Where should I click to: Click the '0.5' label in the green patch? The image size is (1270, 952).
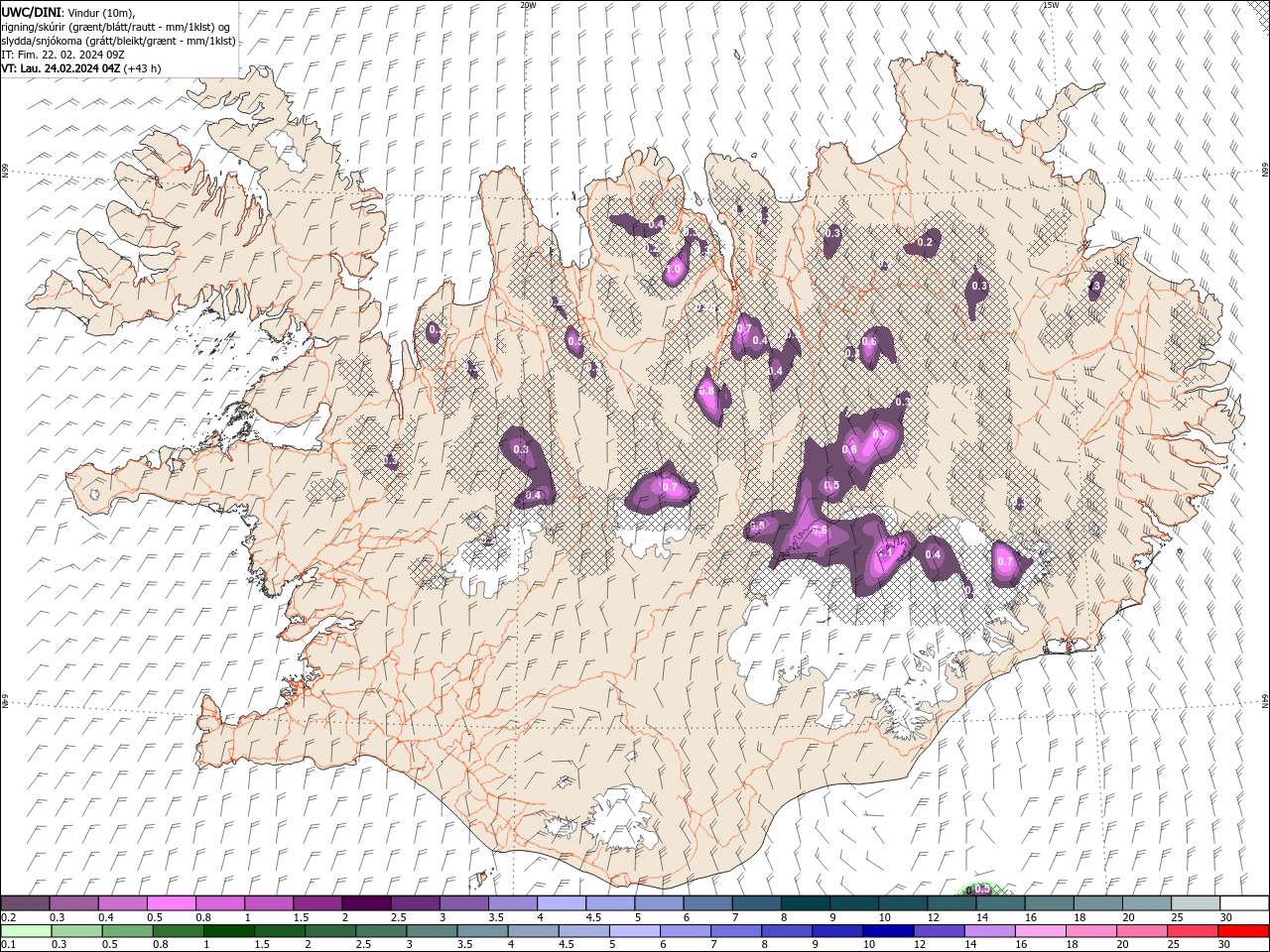click(981, 890)
